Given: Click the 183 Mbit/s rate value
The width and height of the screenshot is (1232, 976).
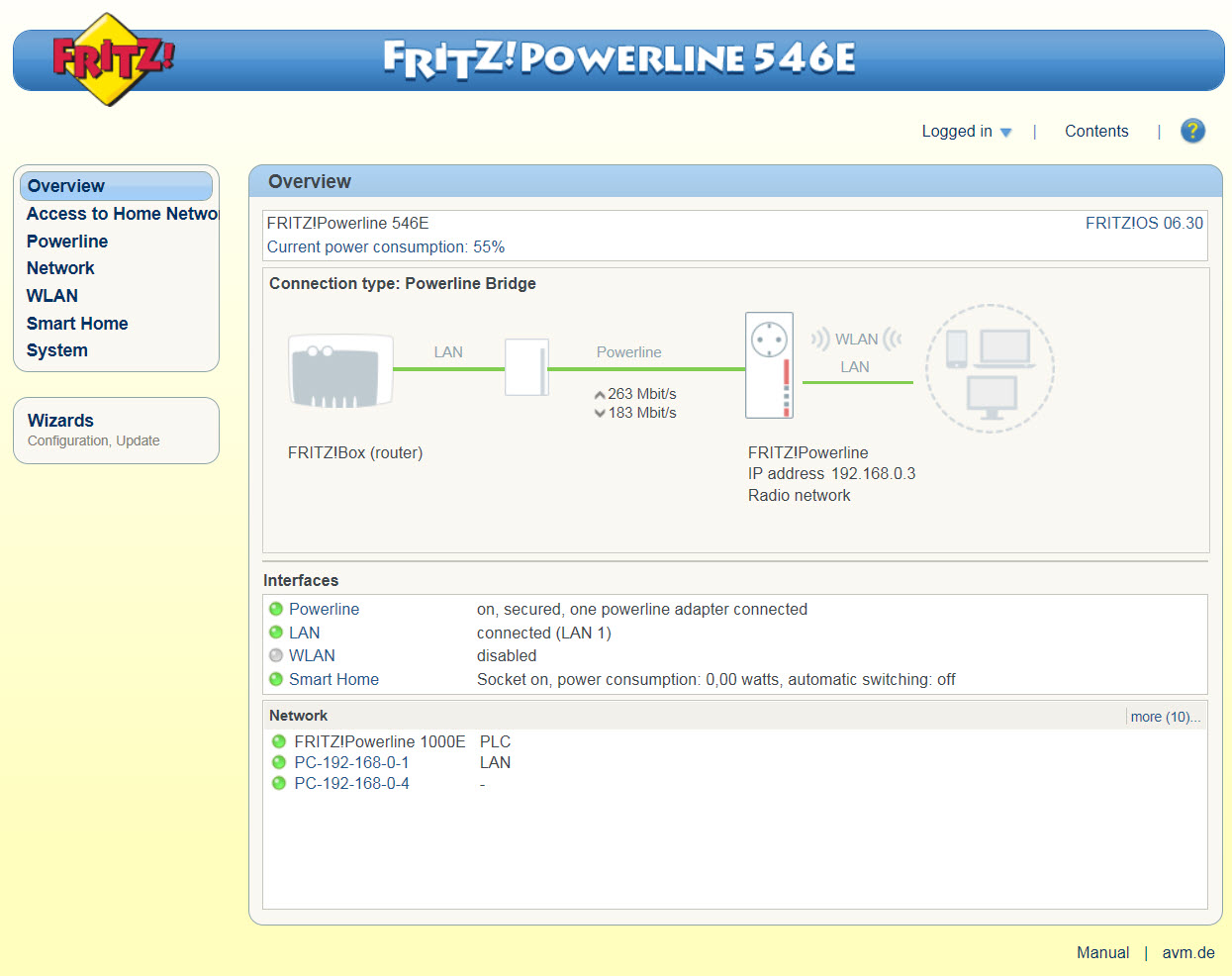Looking at the screenshot, I should tap(642, 413).
